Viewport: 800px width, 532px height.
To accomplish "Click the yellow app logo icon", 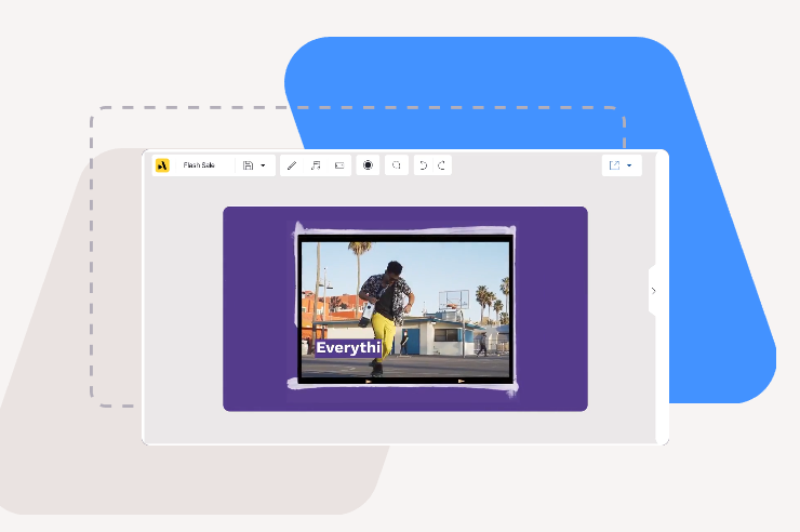I will 162,165.
